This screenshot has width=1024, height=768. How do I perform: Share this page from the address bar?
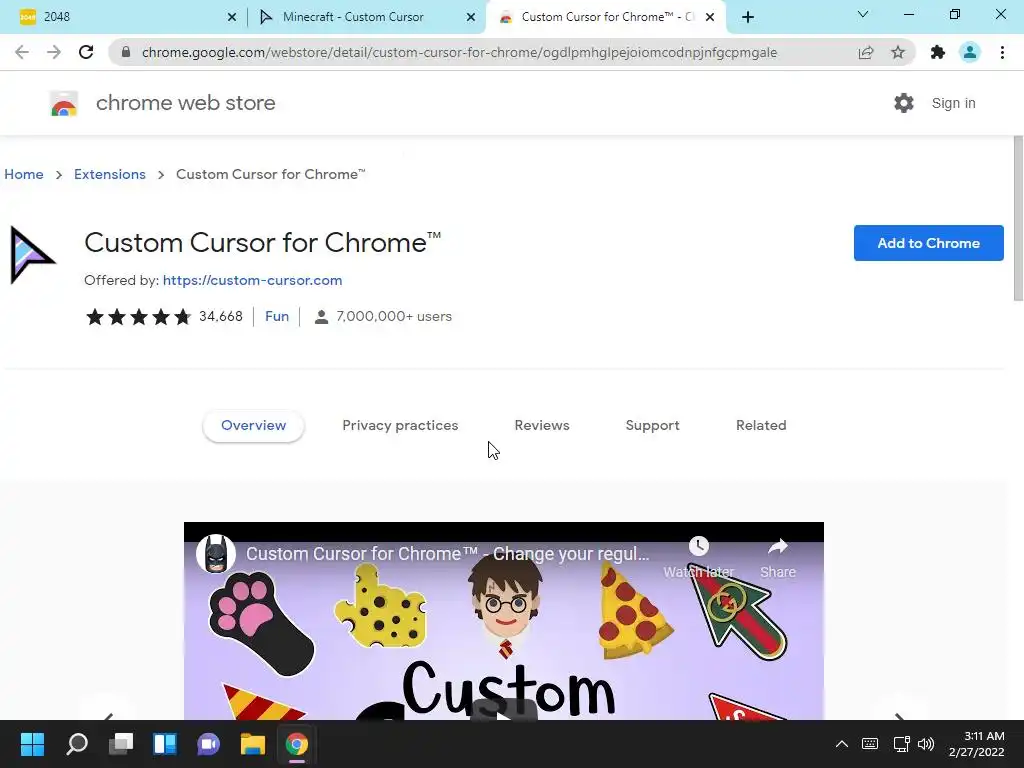point(866,52)
